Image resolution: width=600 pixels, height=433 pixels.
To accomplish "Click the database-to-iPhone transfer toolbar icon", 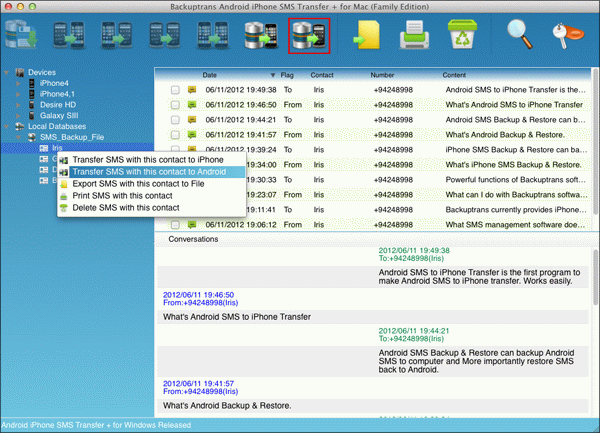I will 261,36.
